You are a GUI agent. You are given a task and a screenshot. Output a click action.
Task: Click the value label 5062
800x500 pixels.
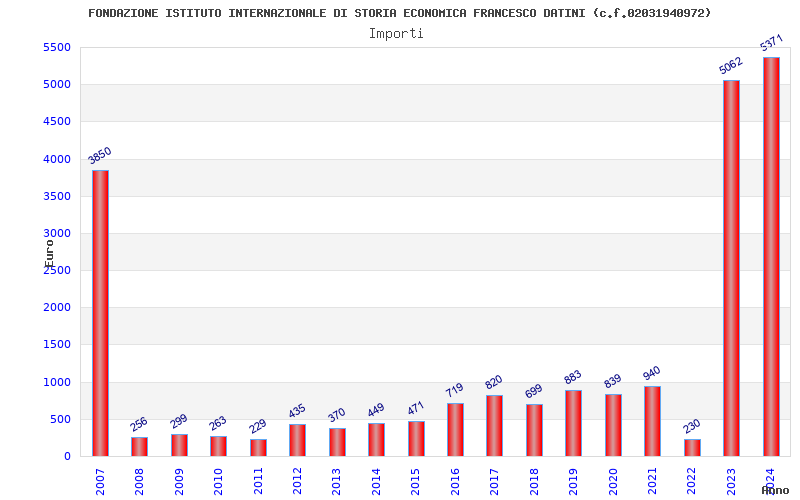(731, 65)
